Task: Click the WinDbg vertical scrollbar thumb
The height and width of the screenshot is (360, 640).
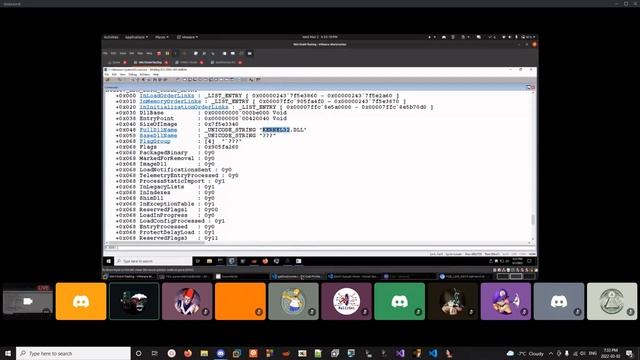Action: (x=533, y=220)
